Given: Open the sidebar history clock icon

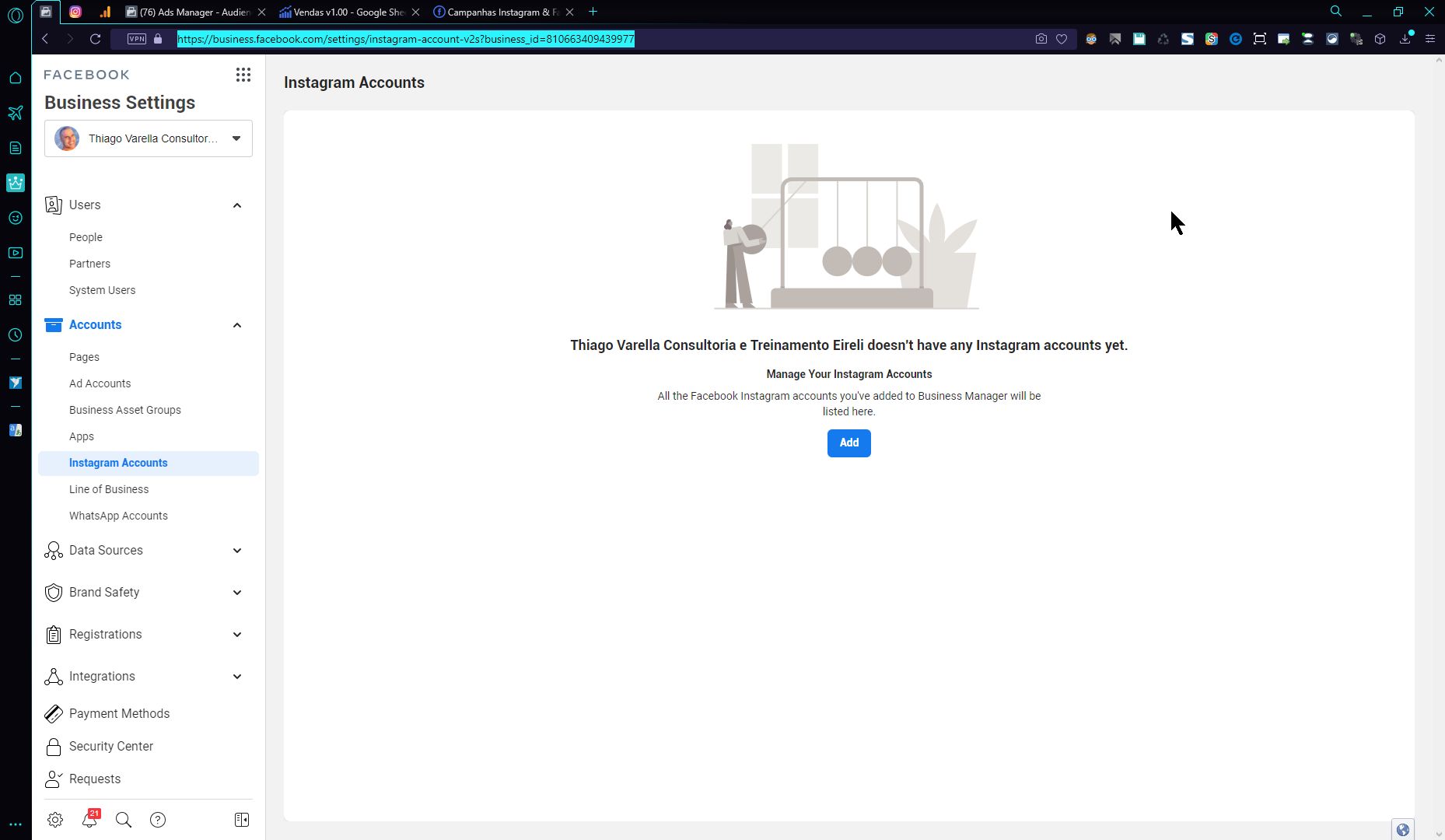Looking at the screenshot, I should coord(16,335).
